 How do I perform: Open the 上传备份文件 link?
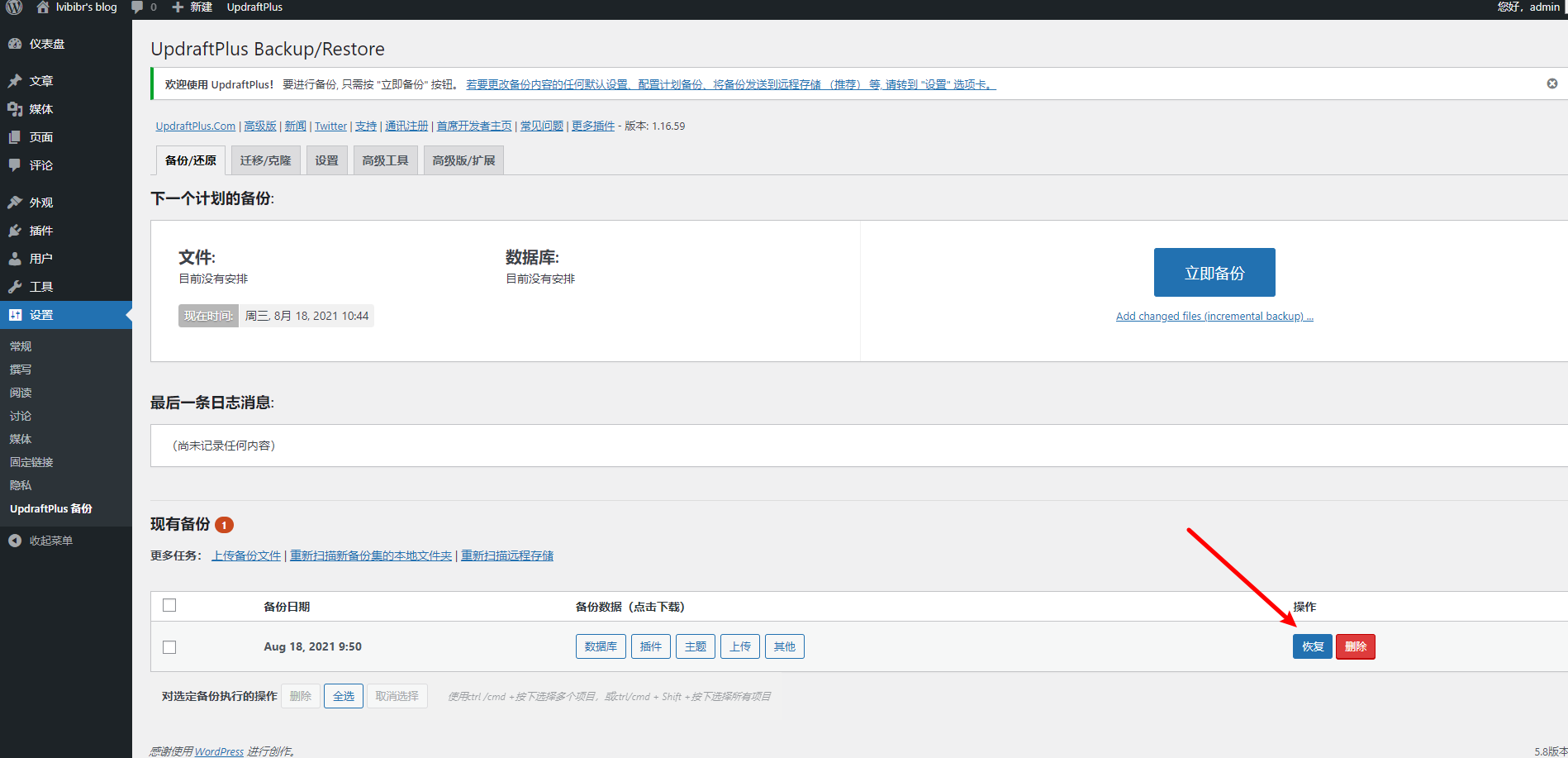pyautogui.click(x=246, y=555)
